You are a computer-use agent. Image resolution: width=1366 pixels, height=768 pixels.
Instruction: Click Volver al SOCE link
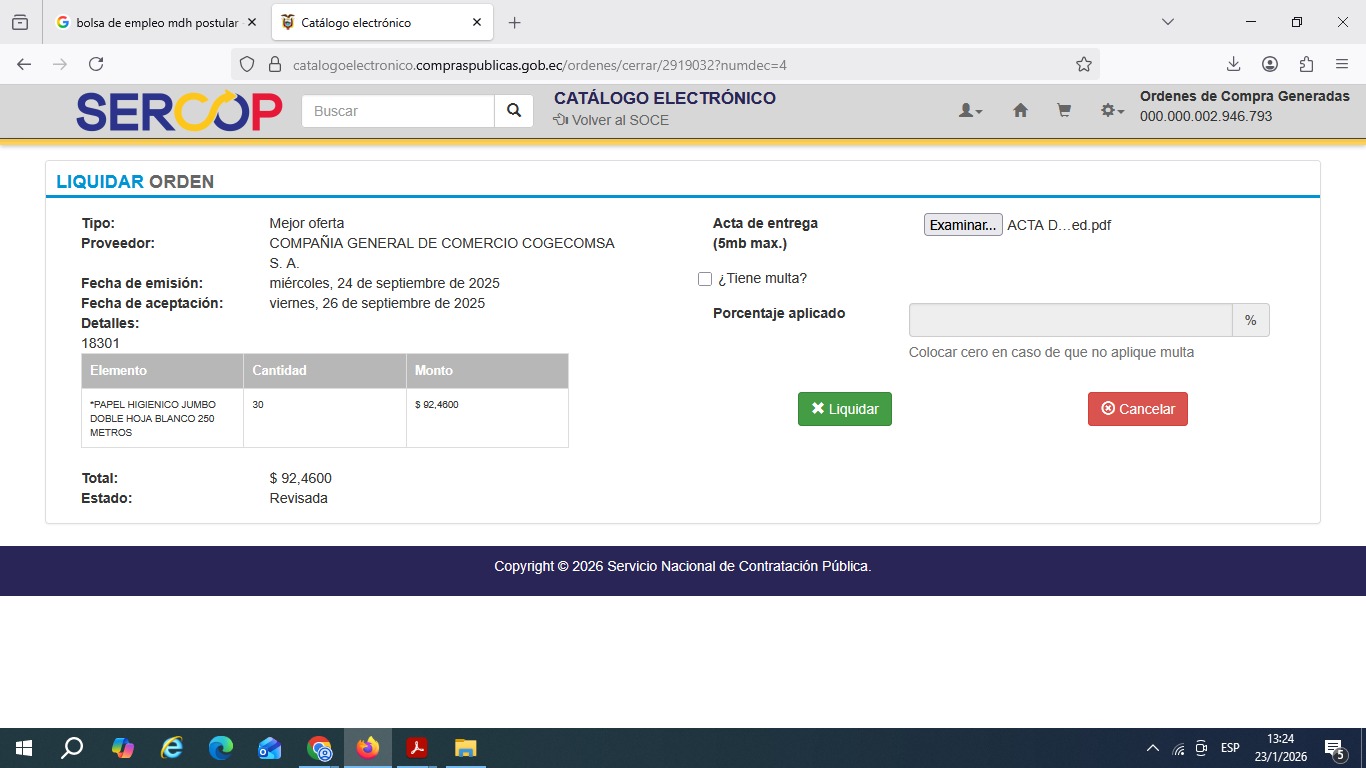(611, 120)
